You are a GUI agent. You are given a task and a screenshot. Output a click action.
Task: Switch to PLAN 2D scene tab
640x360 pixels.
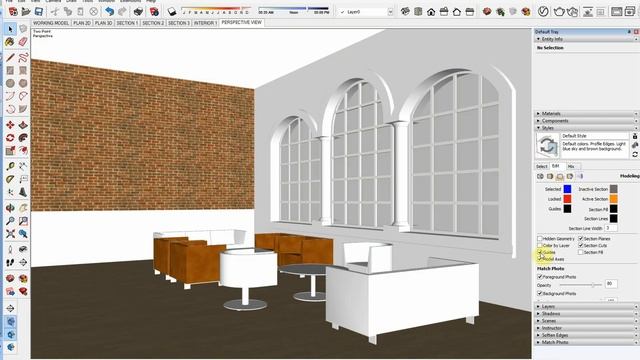pos(82,23)
